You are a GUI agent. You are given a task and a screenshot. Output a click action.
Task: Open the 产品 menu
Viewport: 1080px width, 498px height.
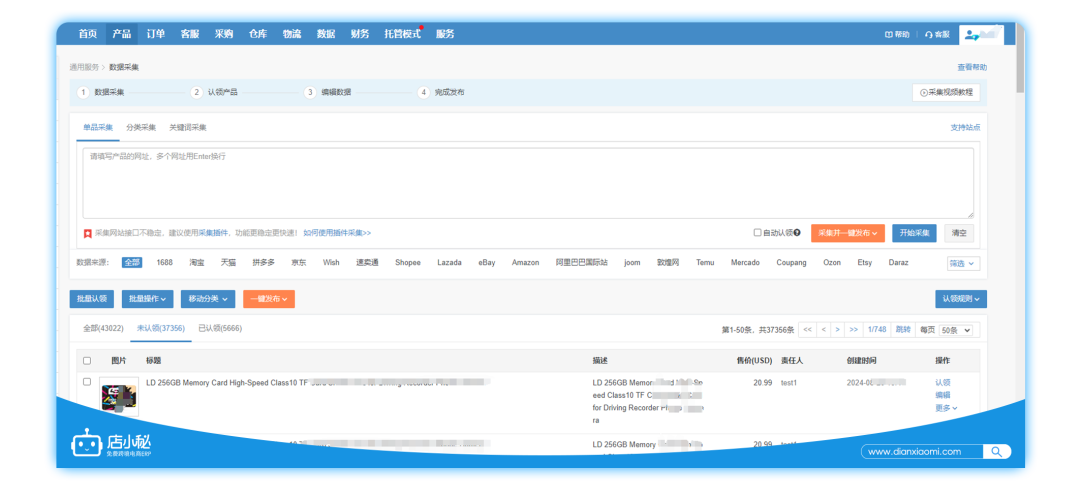pyautogui.click(x=122, y=34)
